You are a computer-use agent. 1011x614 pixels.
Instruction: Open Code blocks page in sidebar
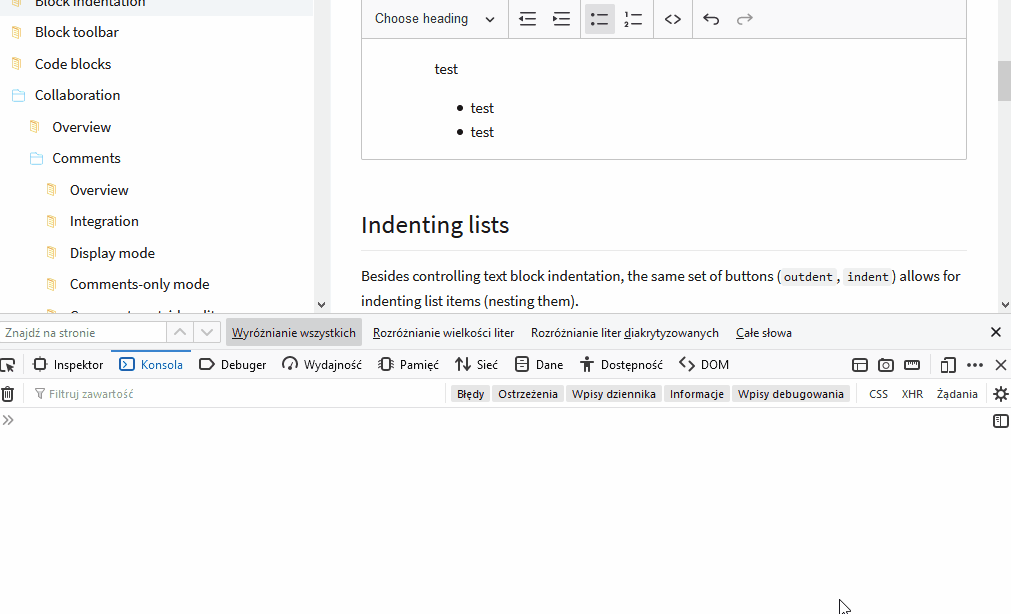click(x=73, y=64)
